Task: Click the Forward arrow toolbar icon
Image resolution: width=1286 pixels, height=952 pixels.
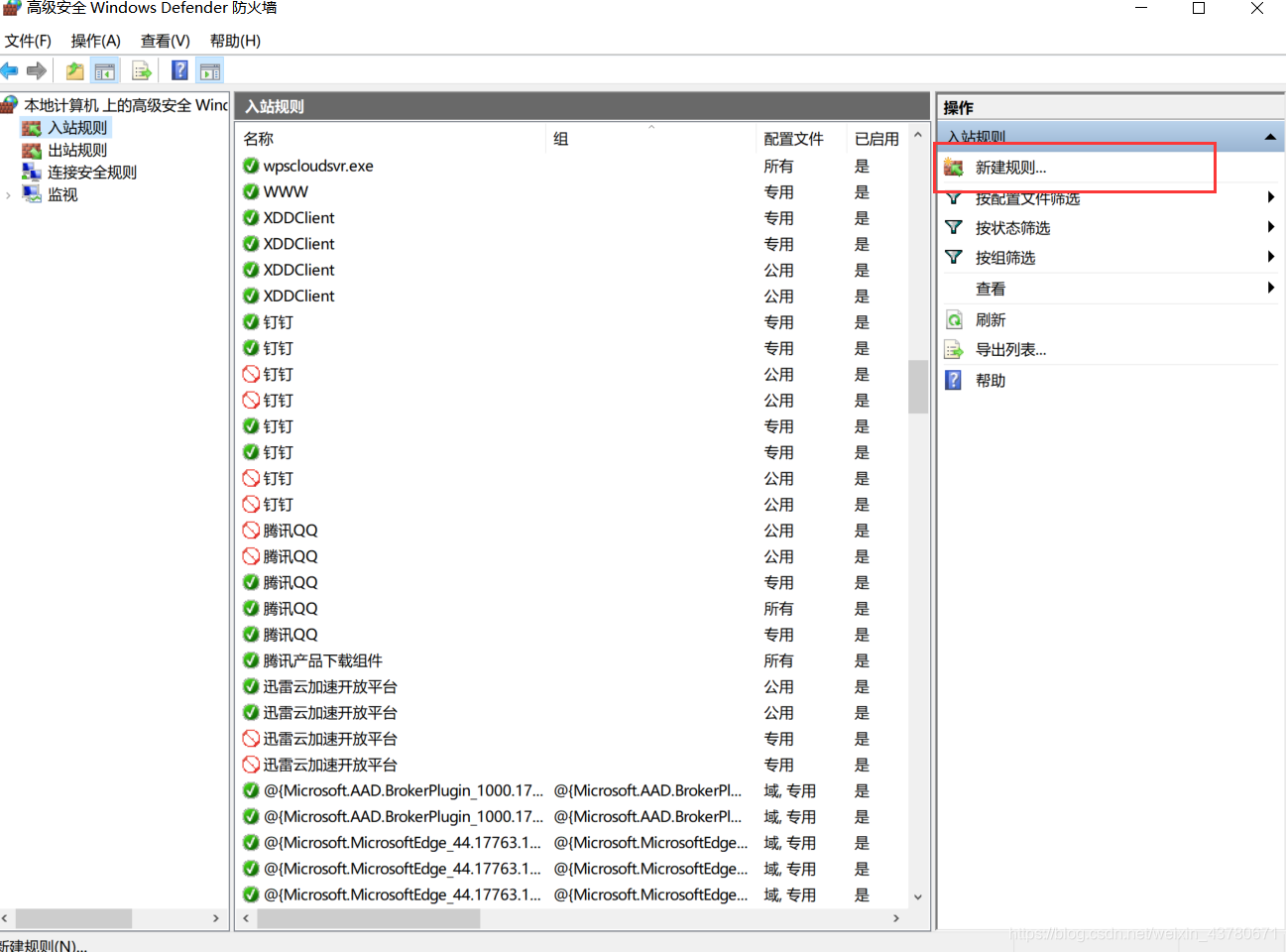Action: 37,70
